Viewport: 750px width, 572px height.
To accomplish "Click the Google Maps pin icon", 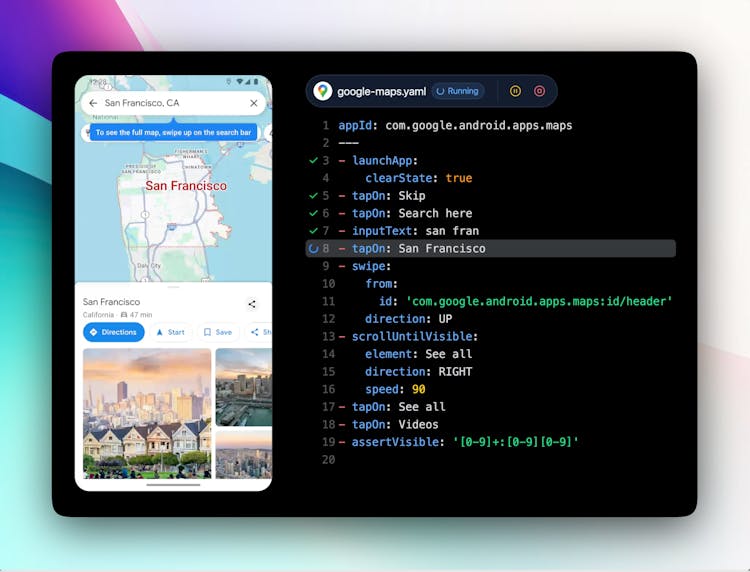I will click(x=322, y=91).
